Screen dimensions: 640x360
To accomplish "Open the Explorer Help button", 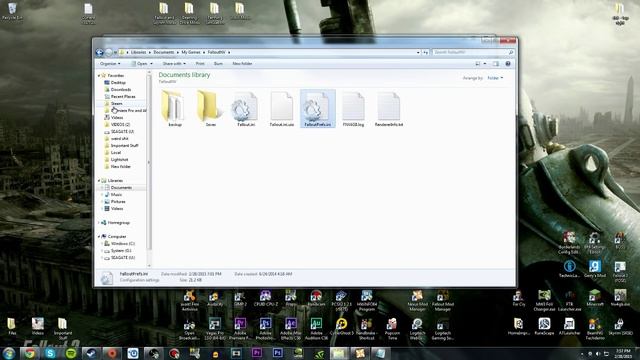I will click(x=508, y=64).
